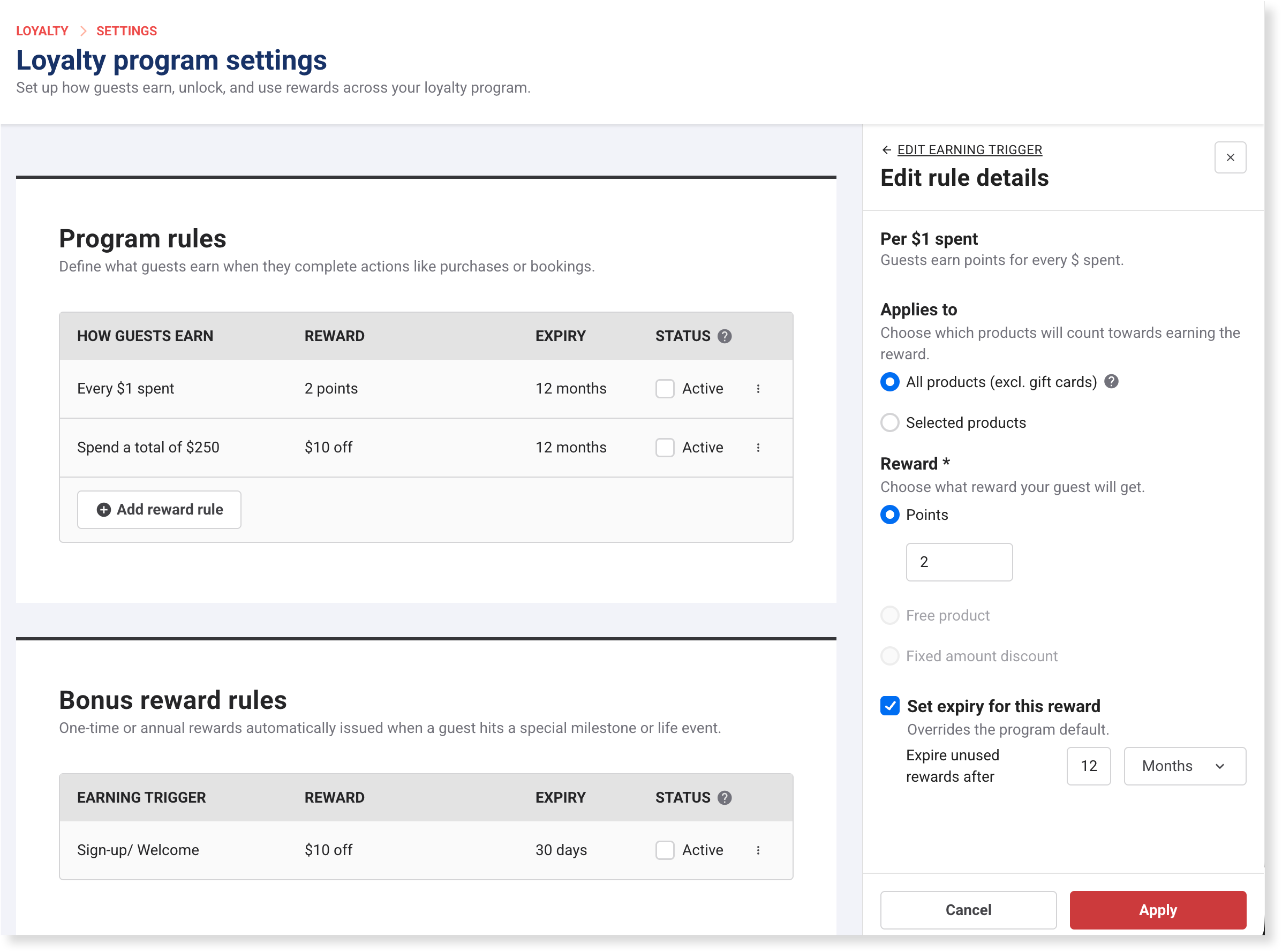Click the 30 days expiry cell
This screenshot has height=952, width=1282.
tap(561, 851)
